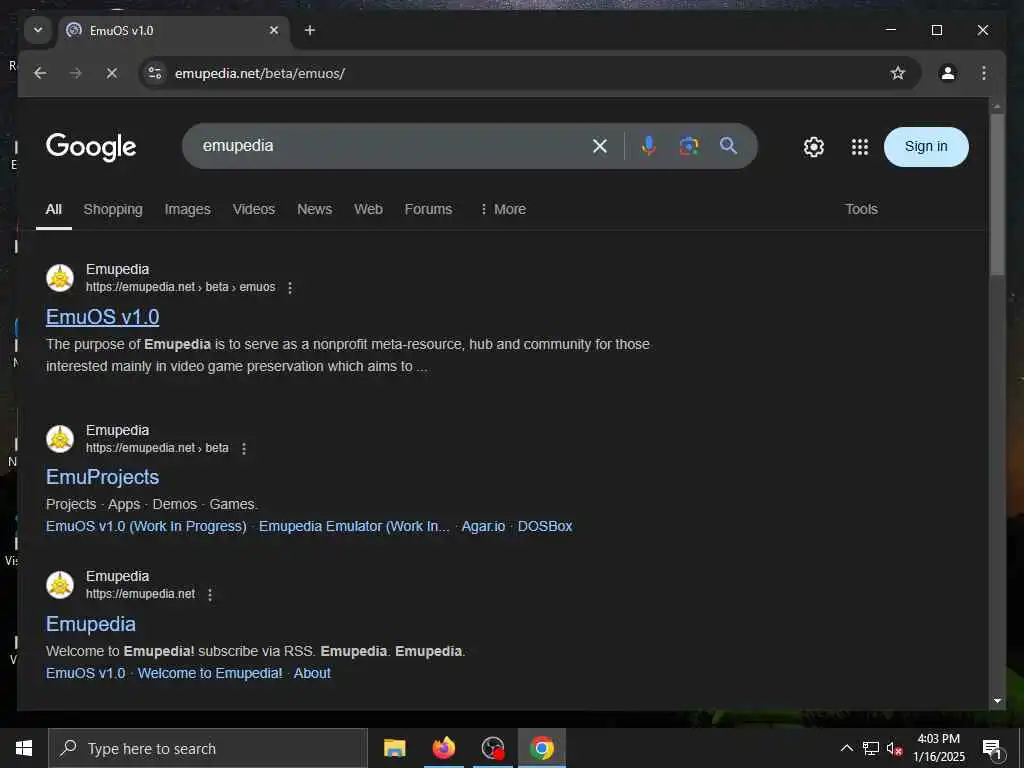Viewport: 1024px width, 768px height.
Task: Open options for the beta › emuos result
Action: click(290, 287)
